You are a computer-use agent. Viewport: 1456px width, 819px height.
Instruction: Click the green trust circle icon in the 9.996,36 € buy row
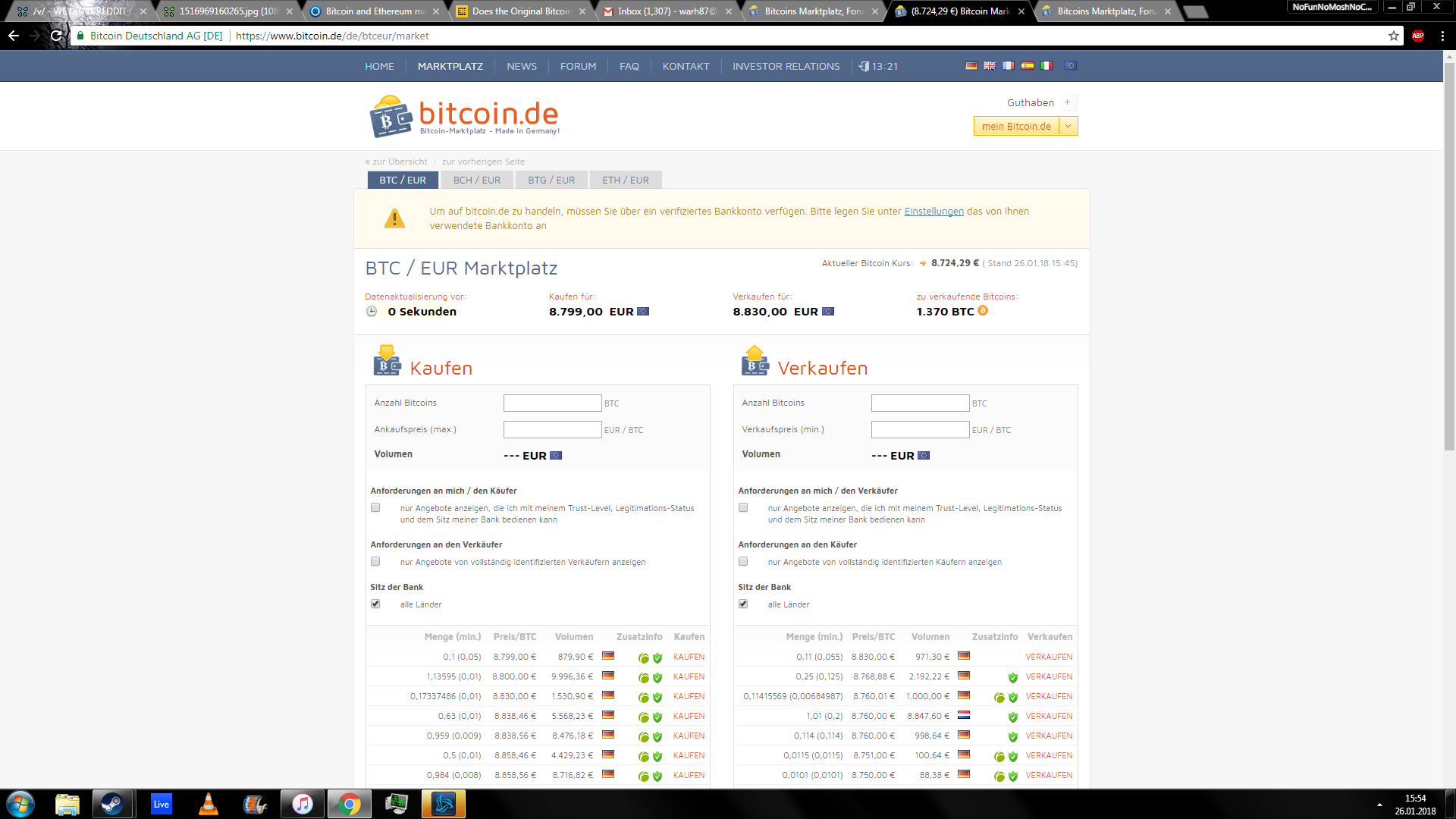tap(643, 677)
